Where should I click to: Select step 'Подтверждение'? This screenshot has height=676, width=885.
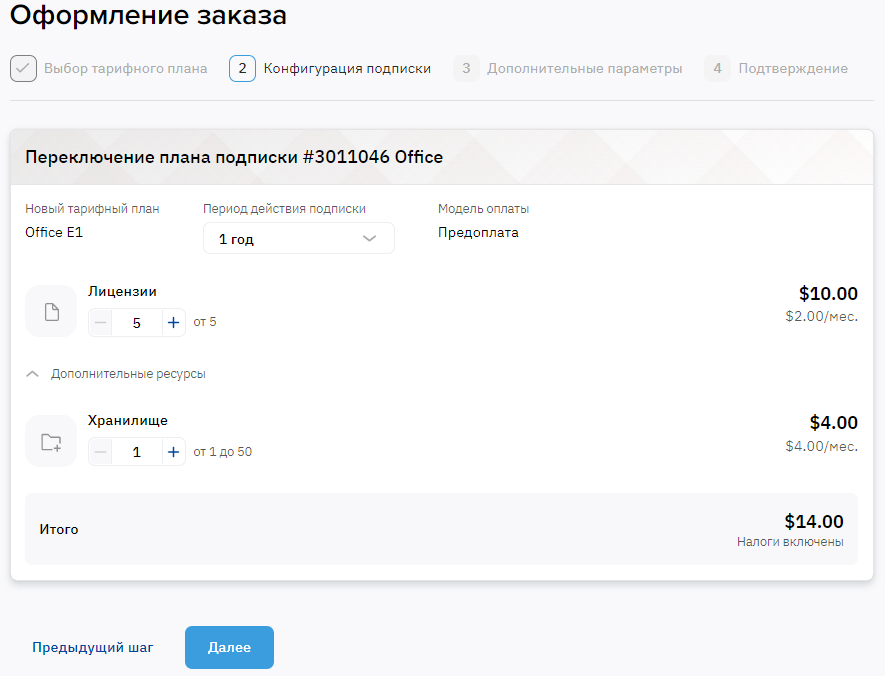(793, 68)
